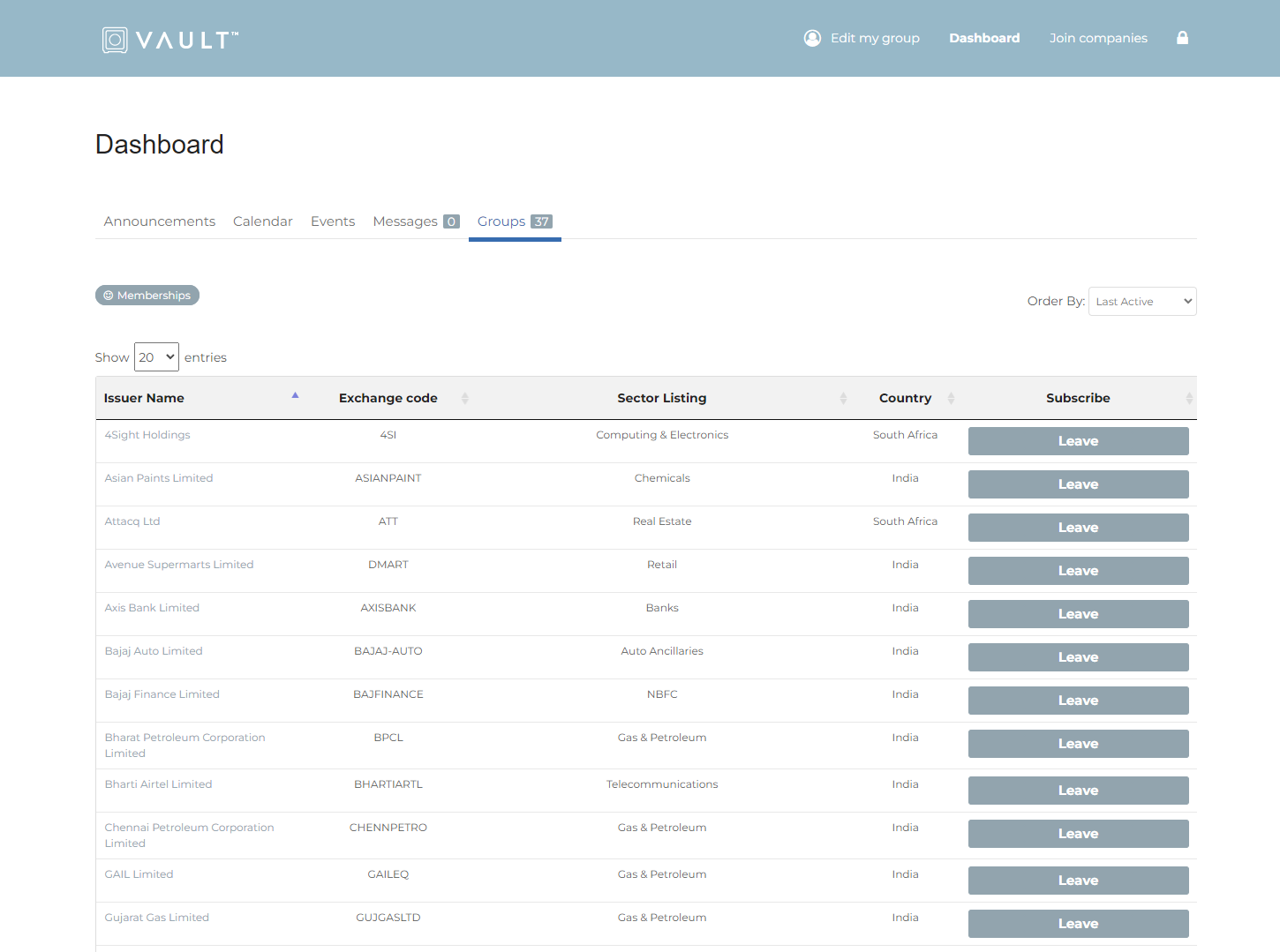Click the BAJAJ-AUTO exchange code cell
Screen dimensions: 1280x952
(388, 651)
